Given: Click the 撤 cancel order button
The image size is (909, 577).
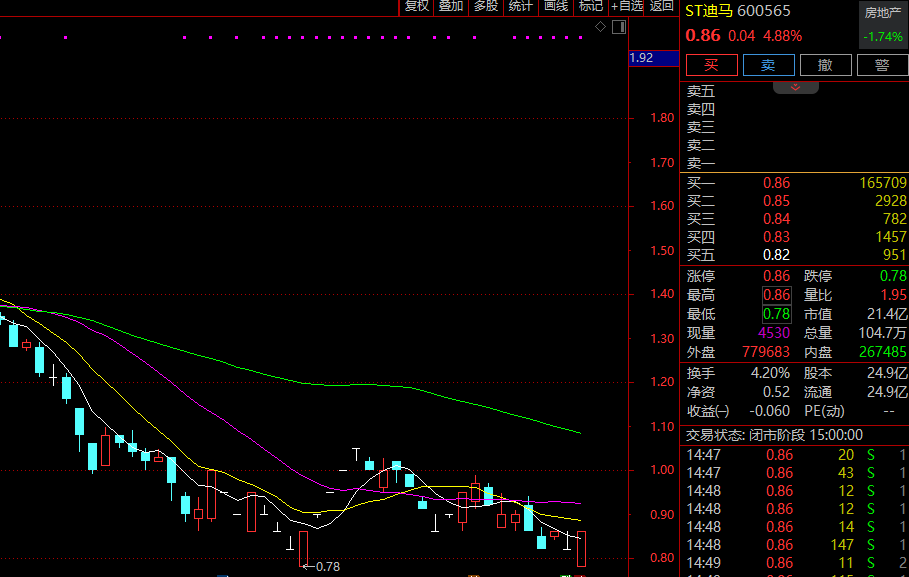Looking at the screenshot, I should [825, 65].
